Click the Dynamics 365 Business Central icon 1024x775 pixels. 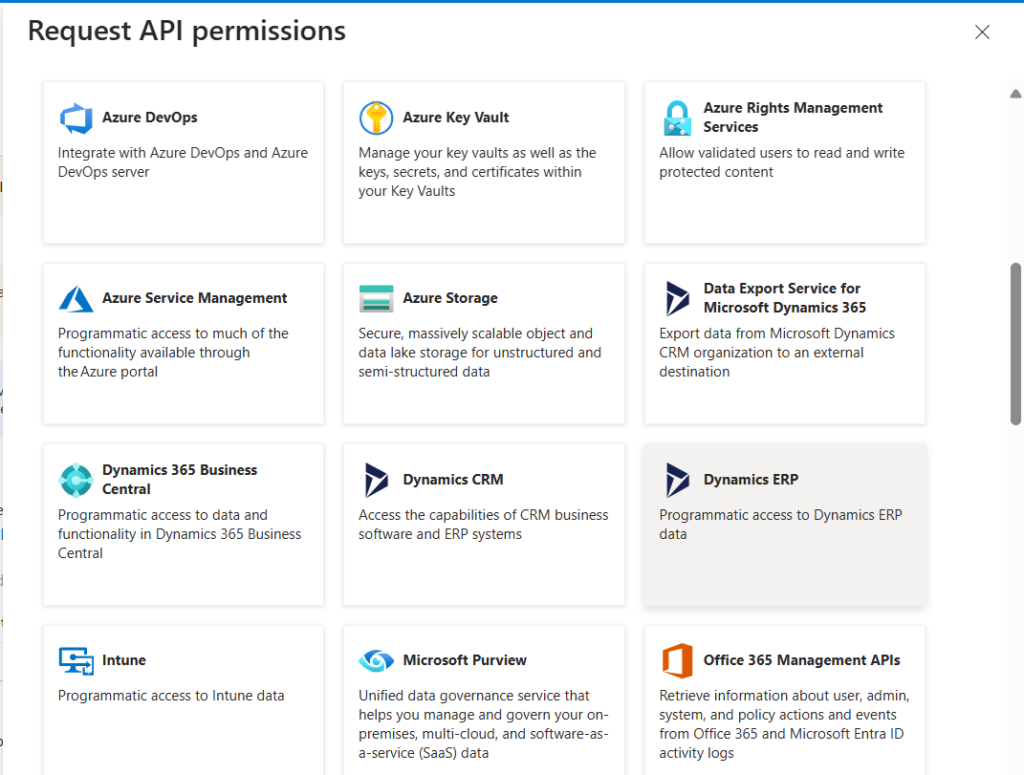tap(76, 481)
